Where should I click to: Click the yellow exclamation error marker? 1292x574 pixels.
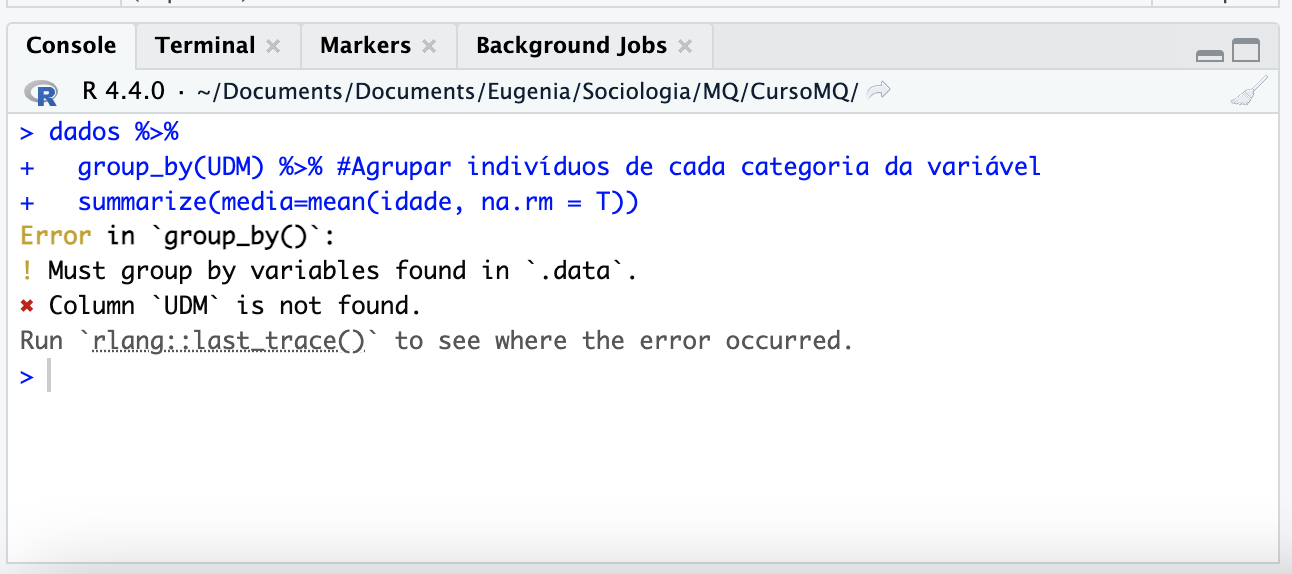[27, 270]
